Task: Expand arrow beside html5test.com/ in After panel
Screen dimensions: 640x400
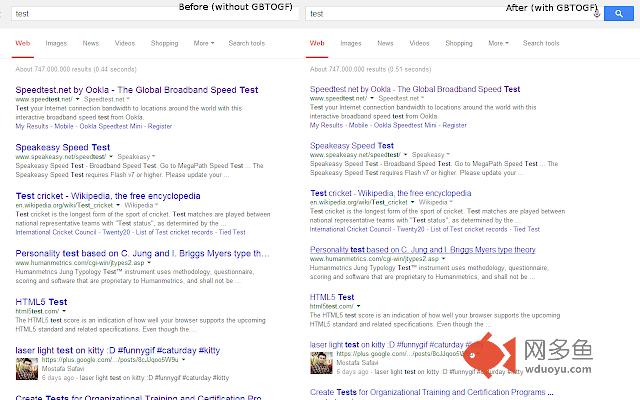Action: (x=358, y=306)
